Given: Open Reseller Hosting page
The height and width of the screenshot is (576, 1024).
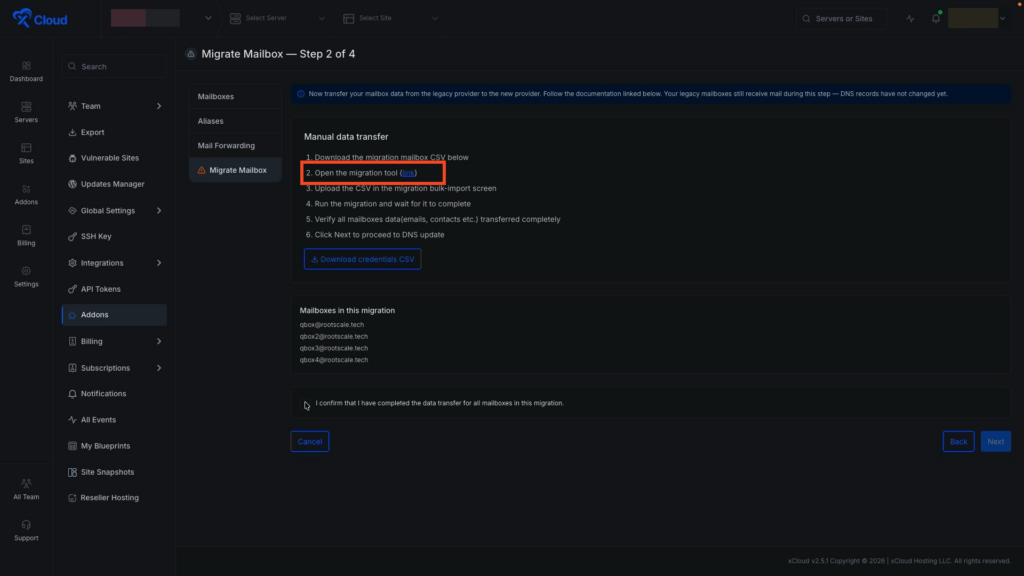Looking at the screenshot, I should (x=114, y=498).
